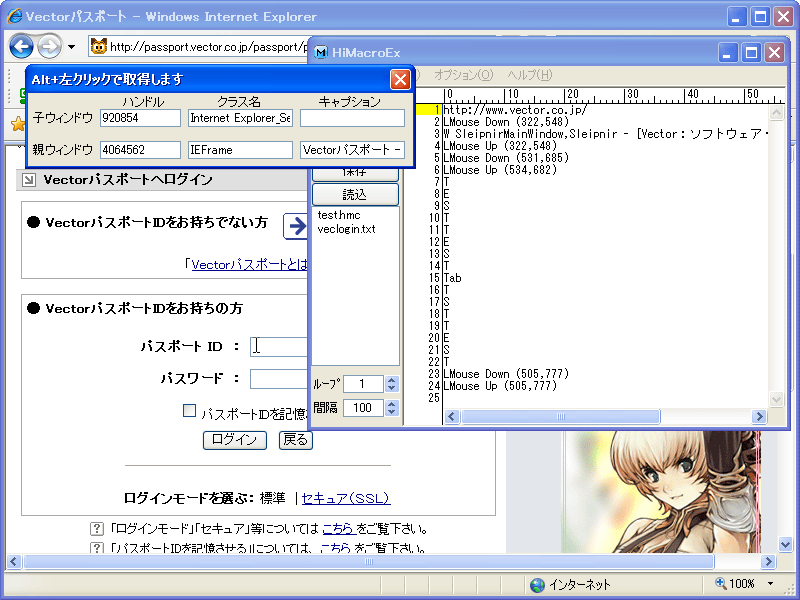Click the HiMacroEx editor scroll-left arrow

(451, 416)
